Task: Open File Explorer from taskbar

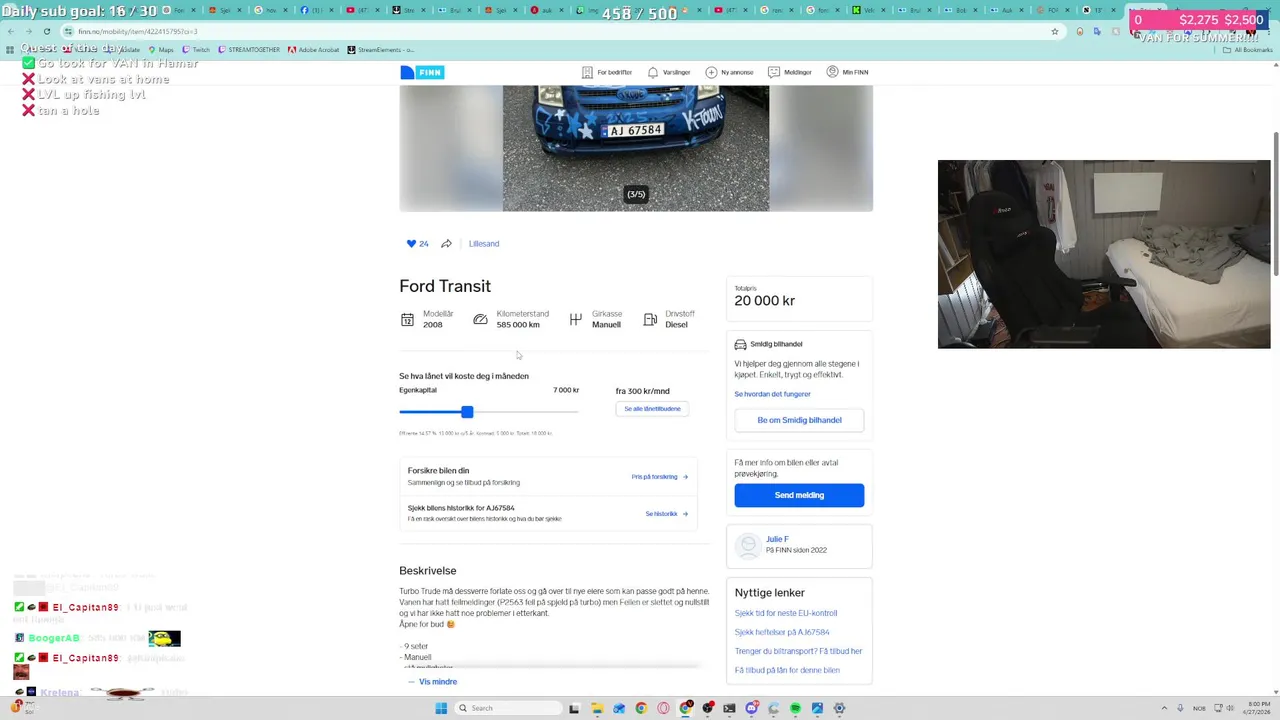Action: (x=597, y=708)
